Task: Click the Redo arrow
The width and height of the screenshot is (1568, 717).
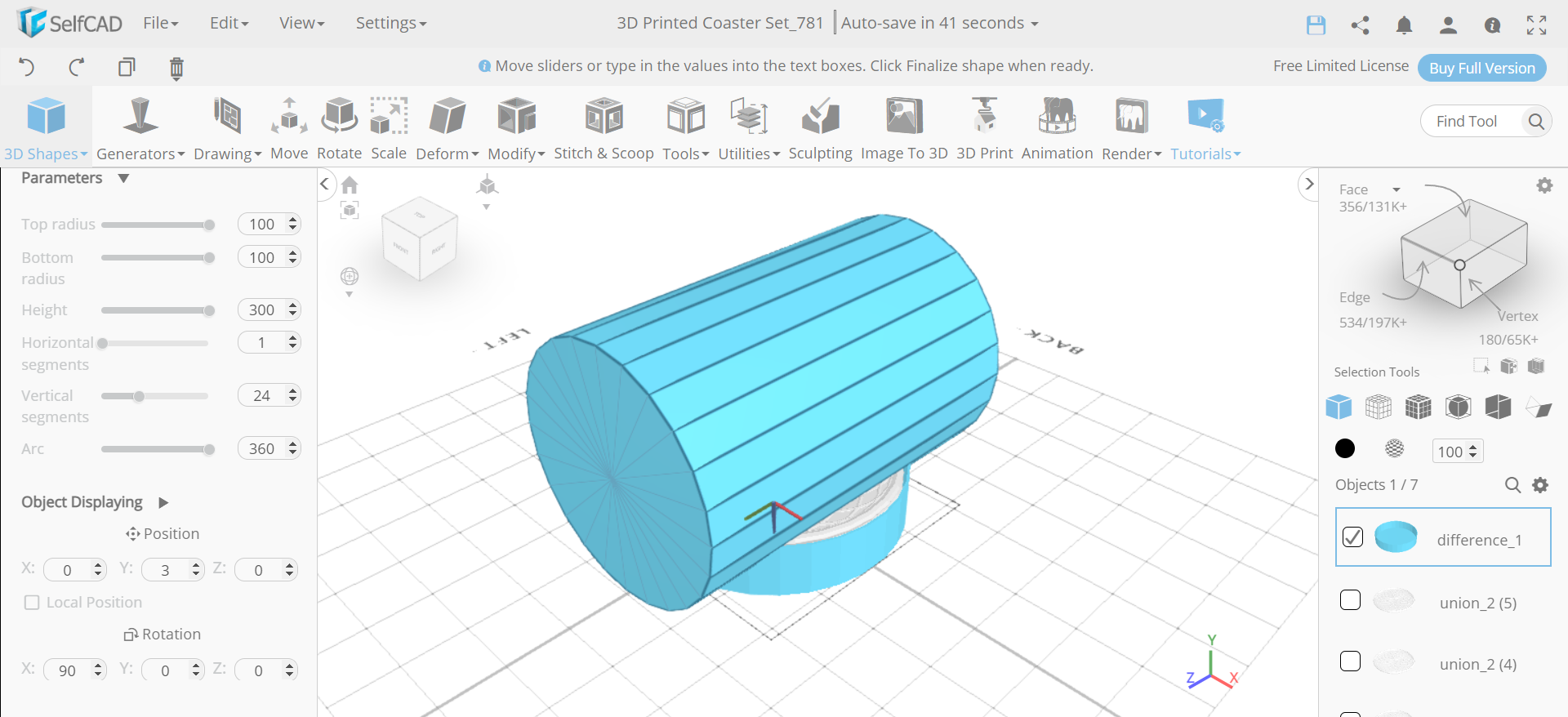Action: 76,67
